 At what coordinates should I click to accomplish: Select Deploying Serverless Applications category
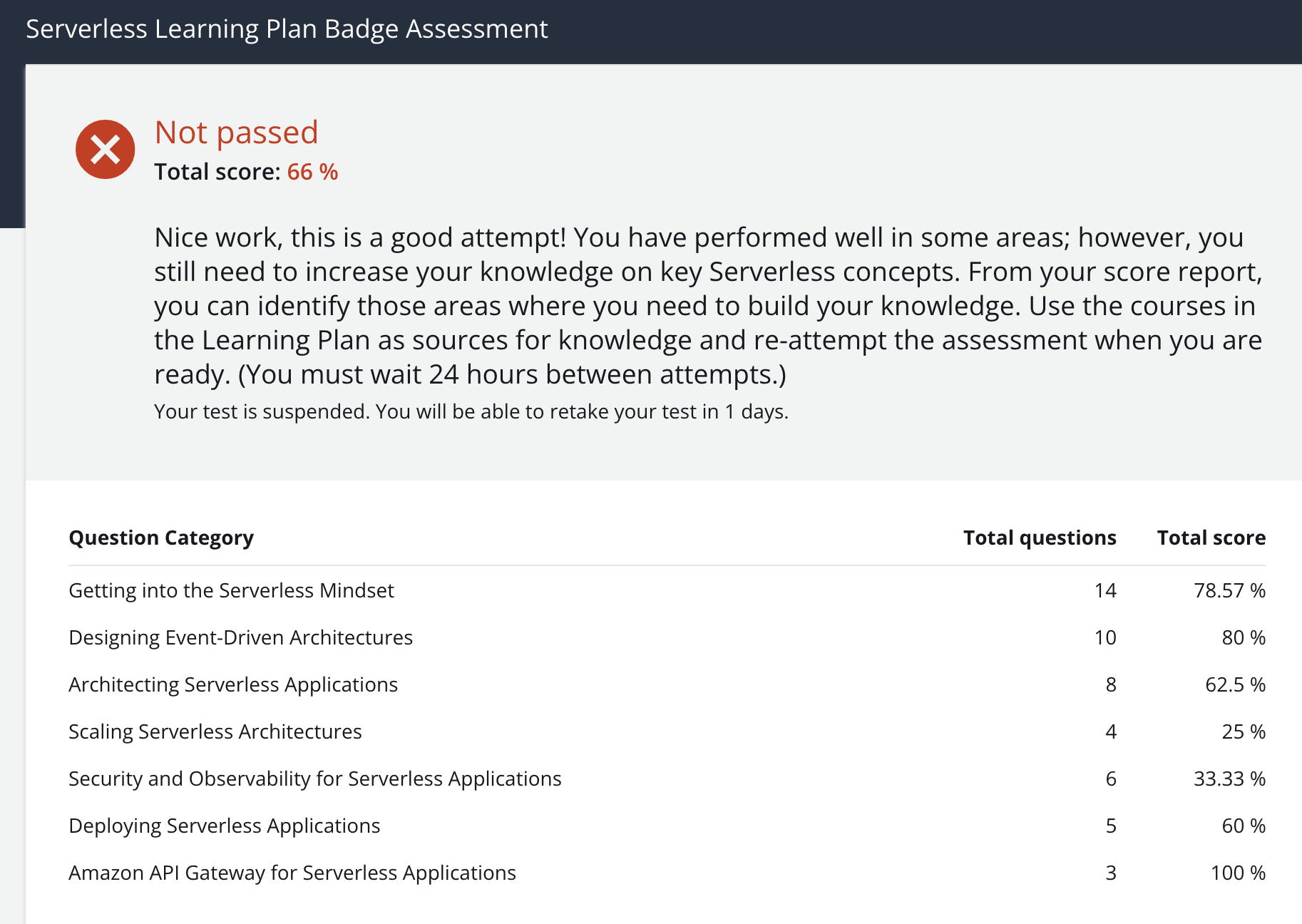224,826
